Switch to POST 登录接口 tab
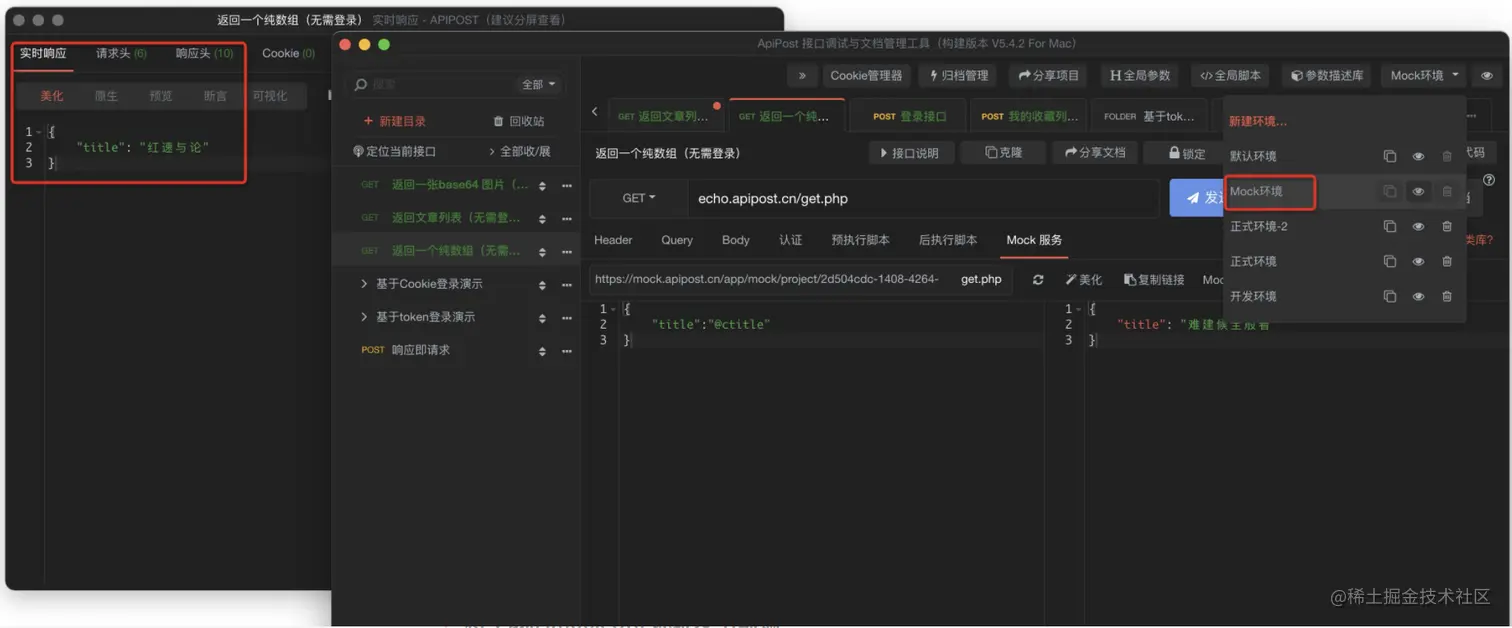 pyautogui.click(x=908, y=116)
